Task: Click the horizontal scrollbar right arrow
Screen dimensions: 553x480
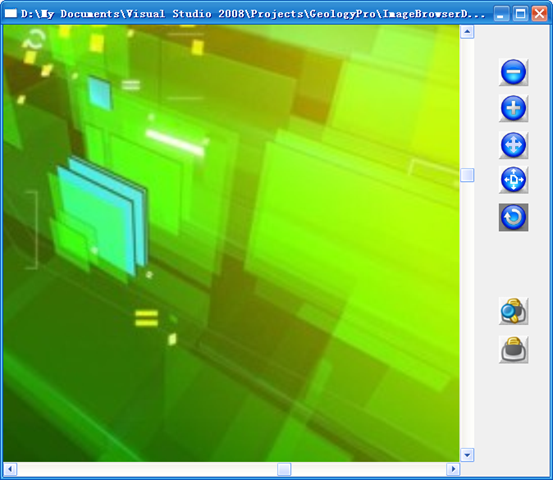Action: (453, 469)
